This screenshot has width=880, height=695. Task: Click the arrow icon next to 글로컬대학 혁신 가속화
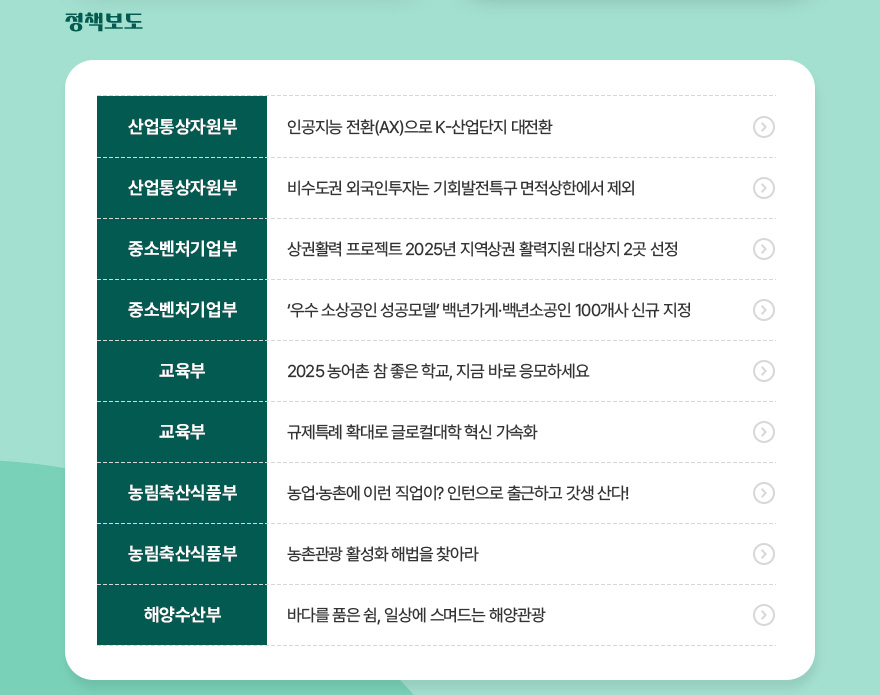point(763,432)
